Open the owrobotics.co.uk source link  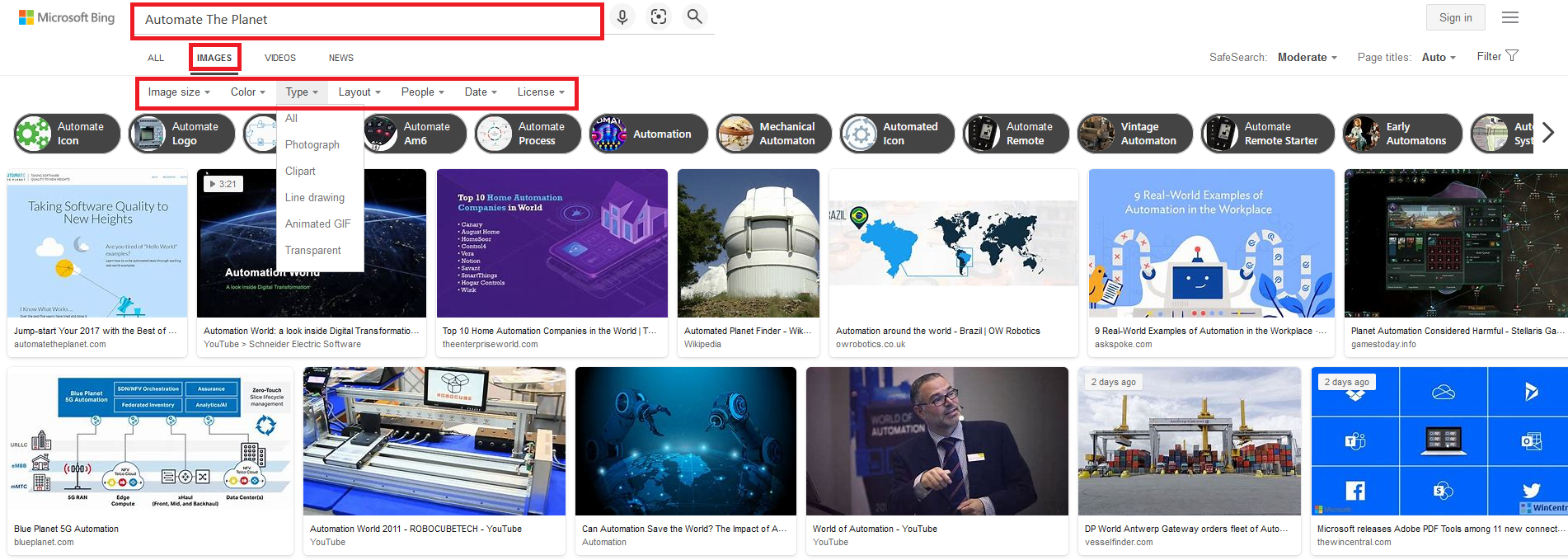pos(871,344)
